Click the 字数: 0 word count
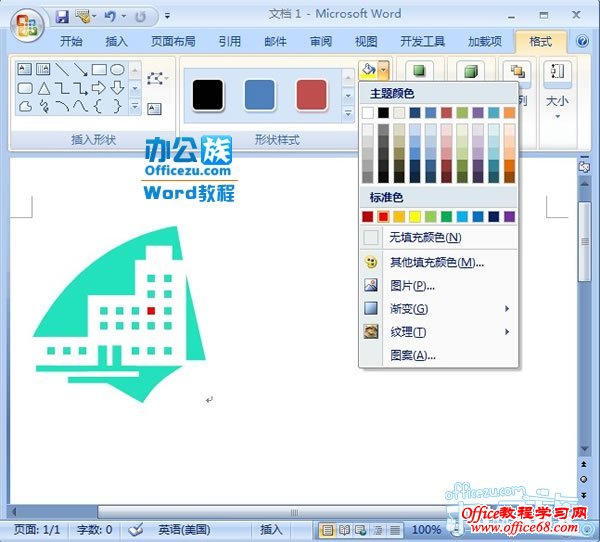Image resolution: width=600 pixels, height=542 pixels. [x=95, y=530]
